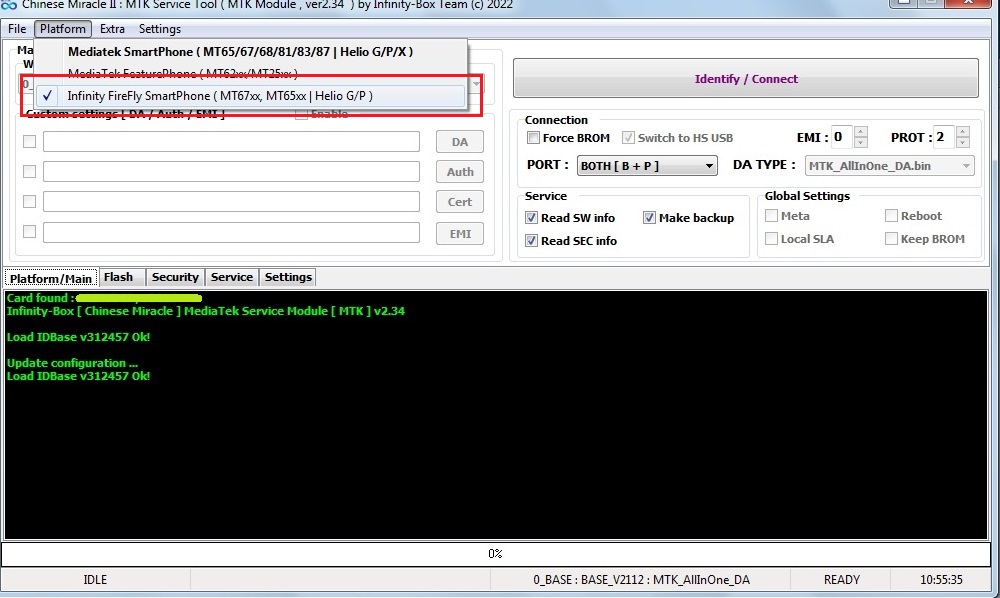
Task: Click the 0_BASE : BASE_V2112 status entry
Action: [x=641, y=580]
